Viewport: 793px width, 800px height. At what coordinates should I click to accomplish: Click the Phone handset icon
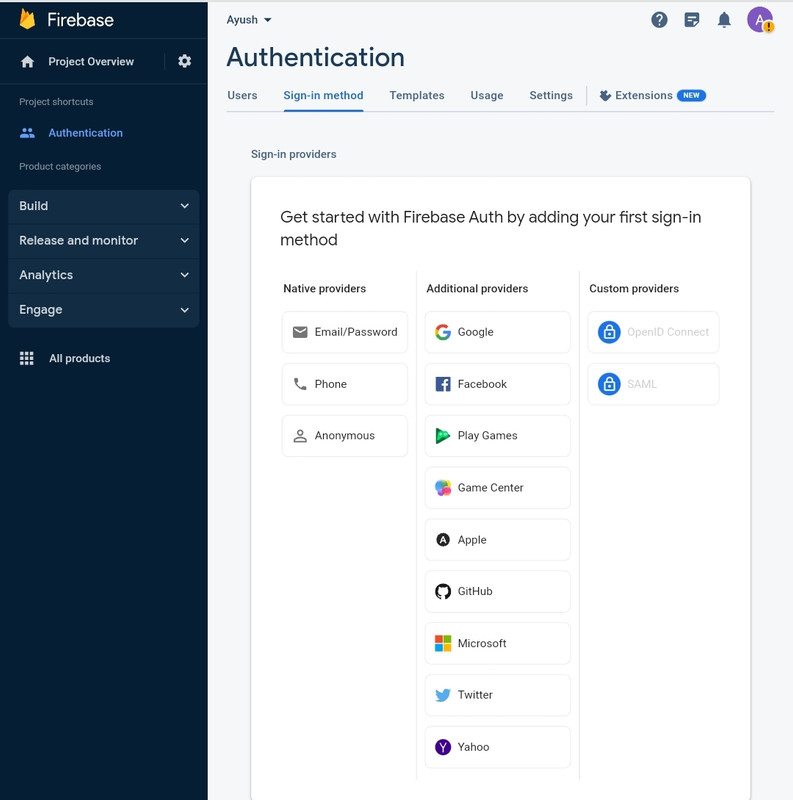click(x=300, y=384)
